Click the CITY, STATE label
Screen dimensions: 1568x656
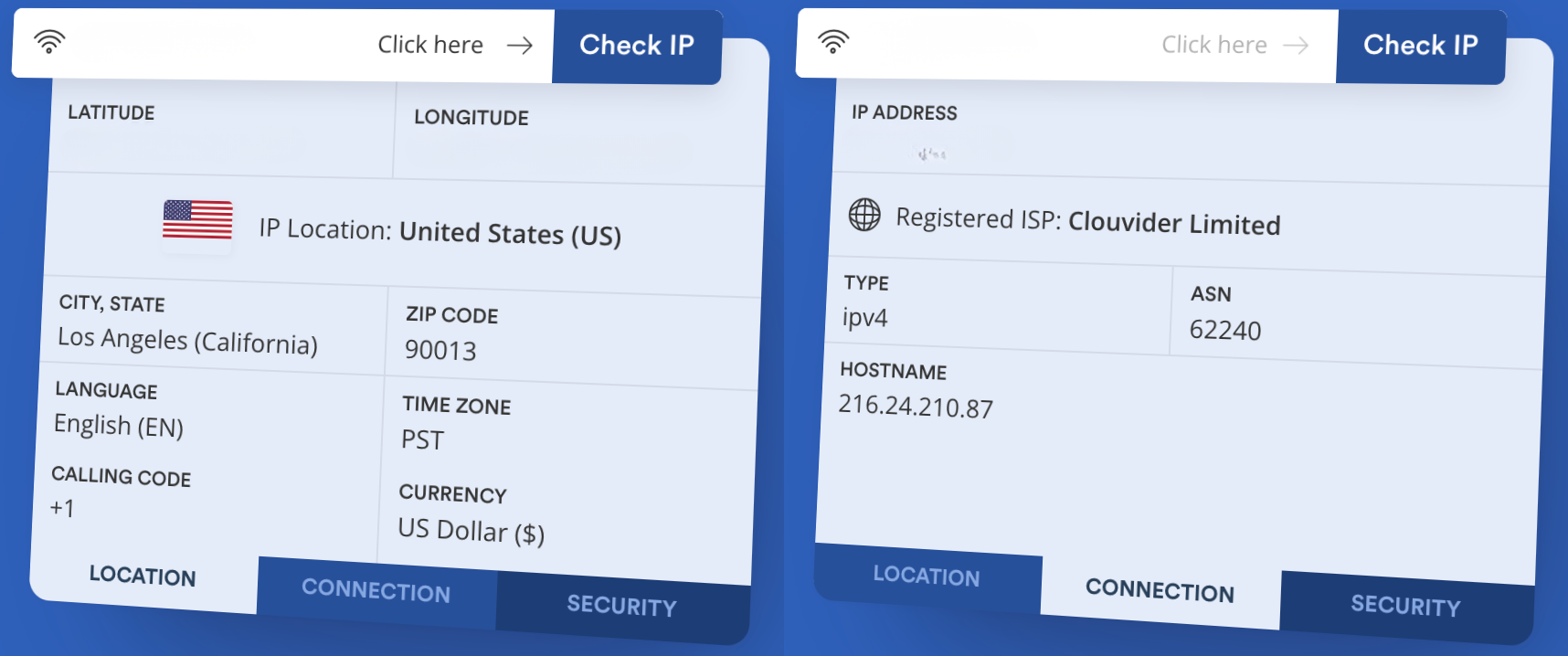click(x=112, y=303)
